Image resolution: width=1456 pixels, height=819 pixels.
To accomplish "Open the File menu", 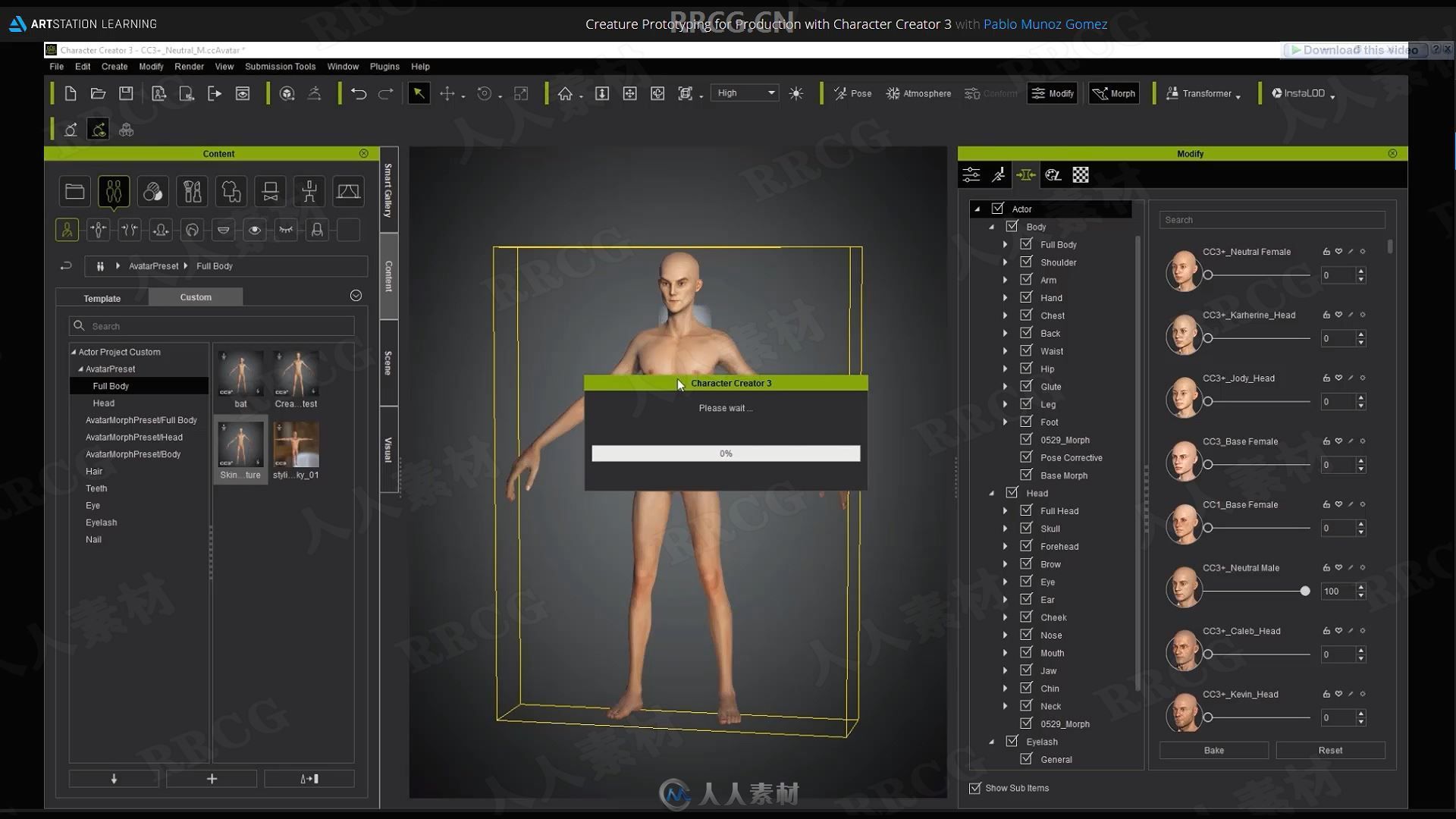I will click(57, 67).
